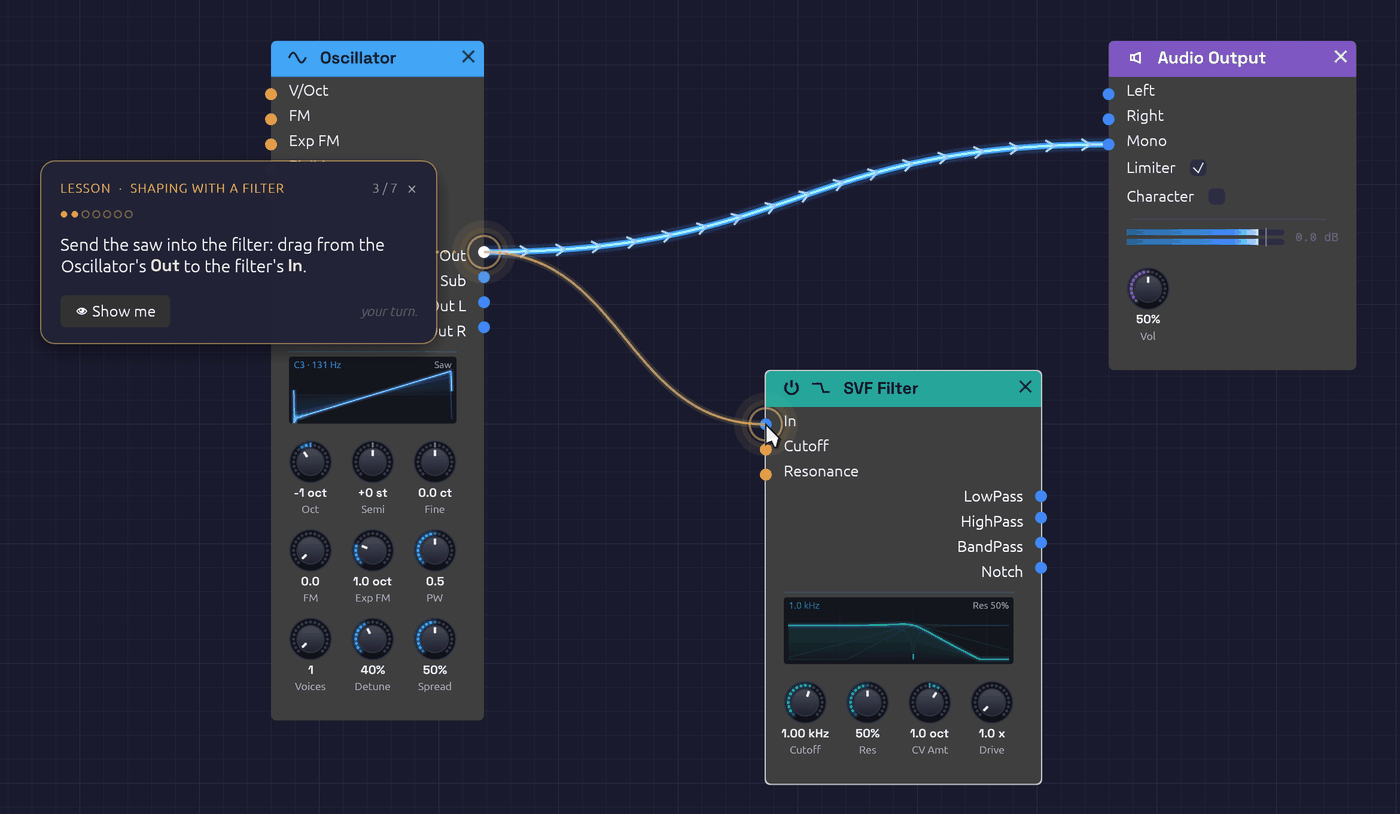Close the SVF Filter module

click(x=1025, y=387)
